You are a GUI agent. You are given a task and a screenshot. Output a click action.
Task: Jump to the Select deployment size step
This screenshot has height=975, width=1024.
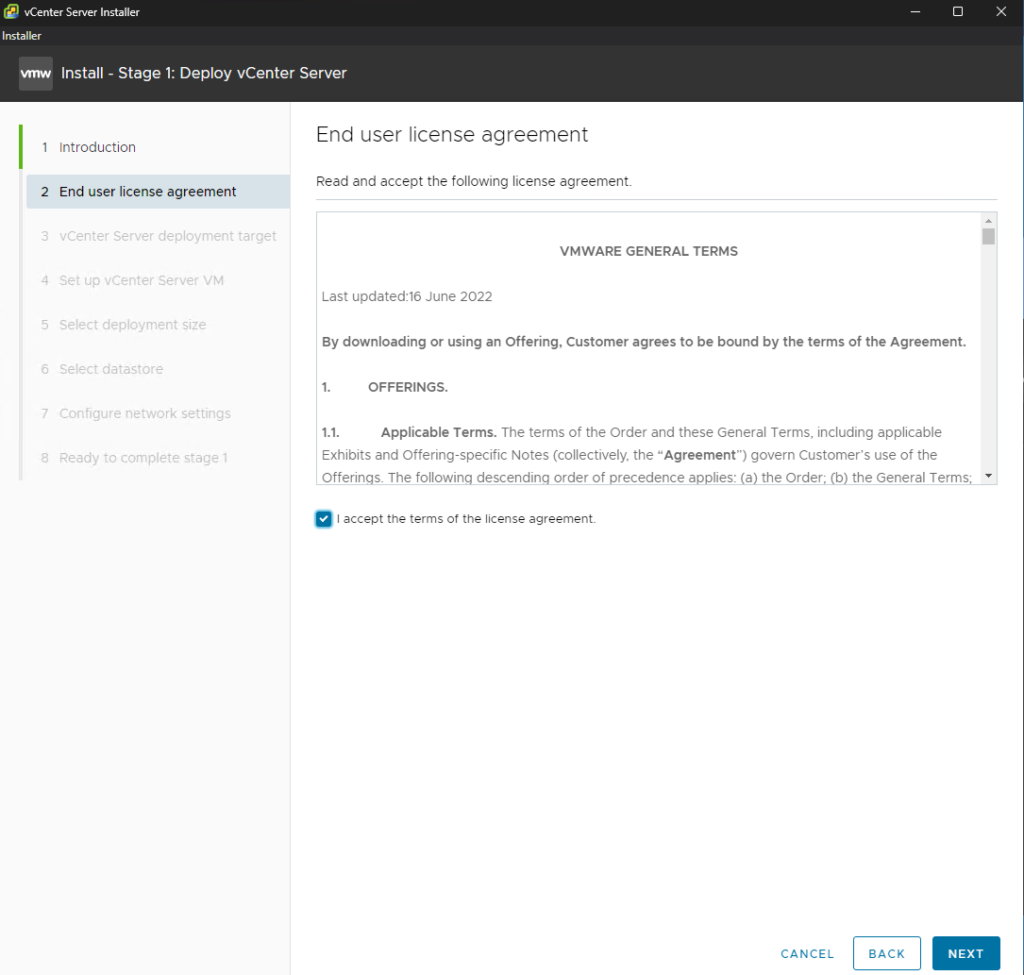pyautogui.click(x=132, y=325)
